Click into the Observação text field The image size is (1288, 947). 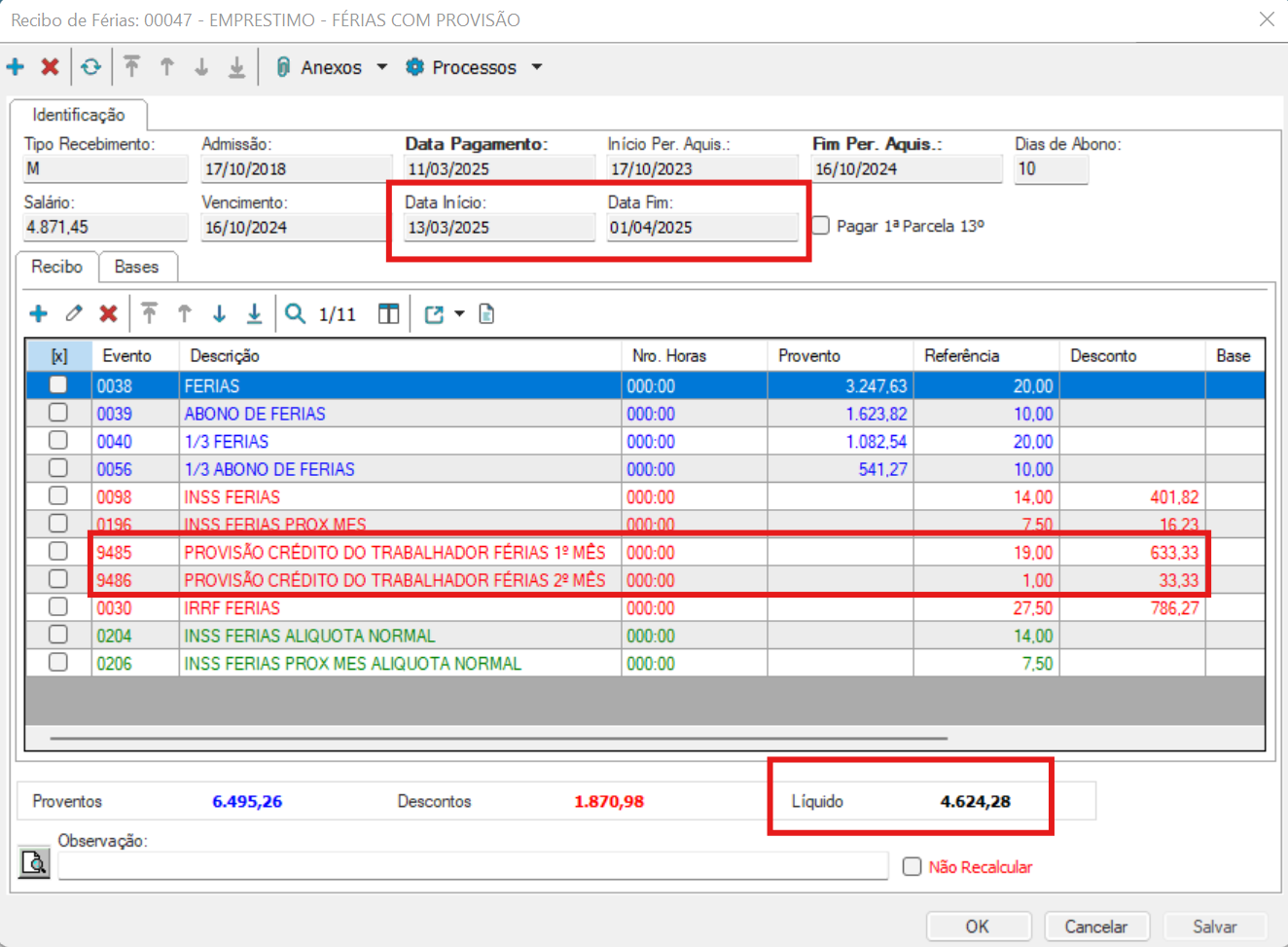click(473, 865)
